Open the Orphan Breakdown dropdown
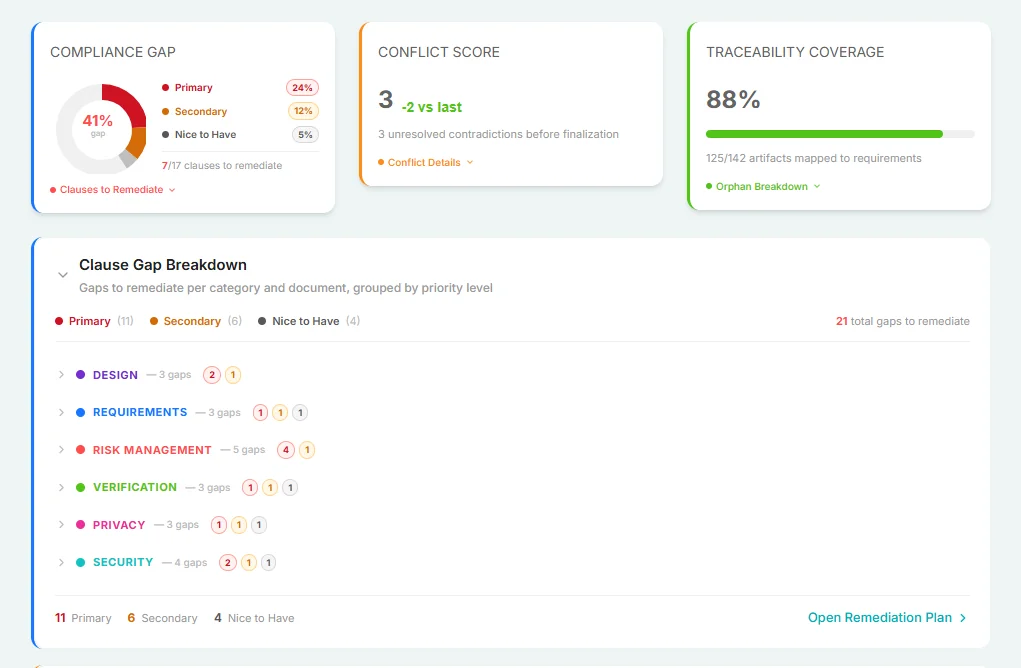This screenshot has width=1021, height=668. click(763, 187)
